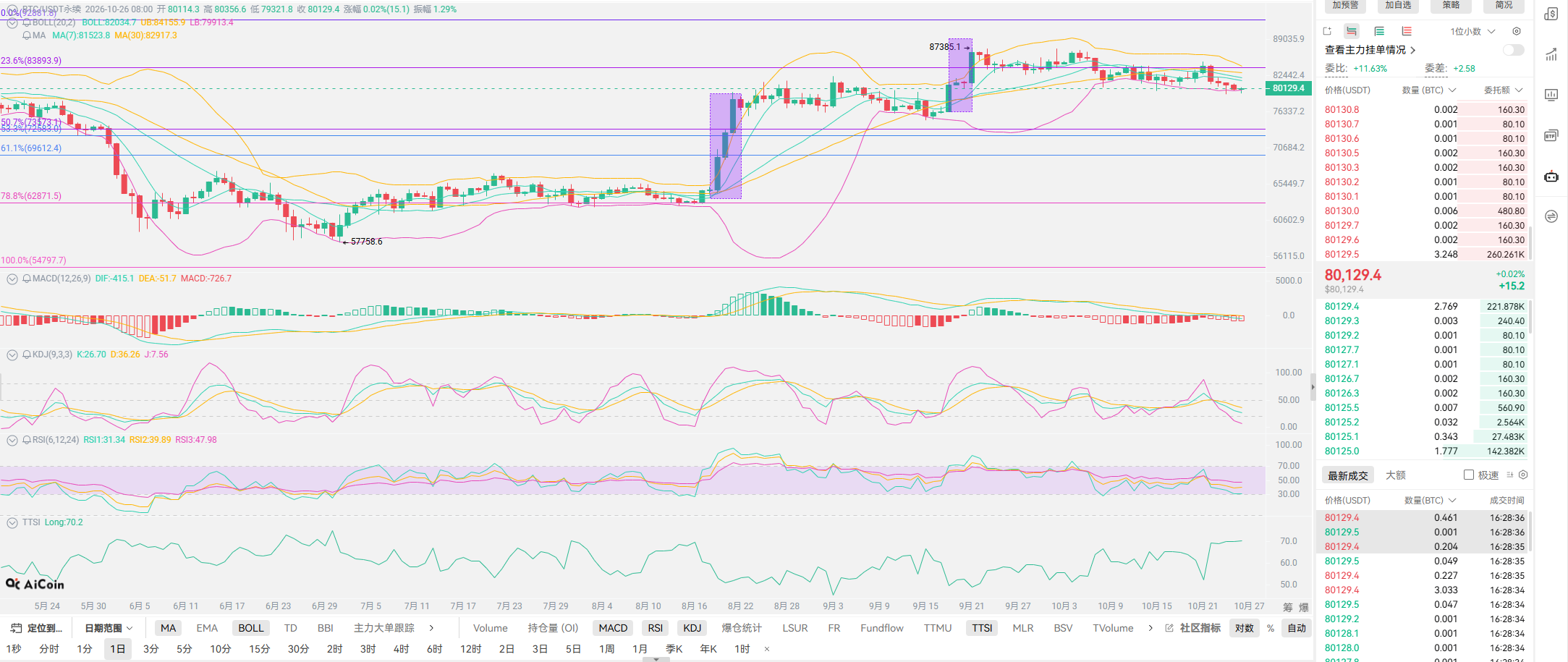Open the robot assistant sidebar icon
The width and height of the screenshot is (1568, 662).
pyautogui.click(x=1551, y=177)
